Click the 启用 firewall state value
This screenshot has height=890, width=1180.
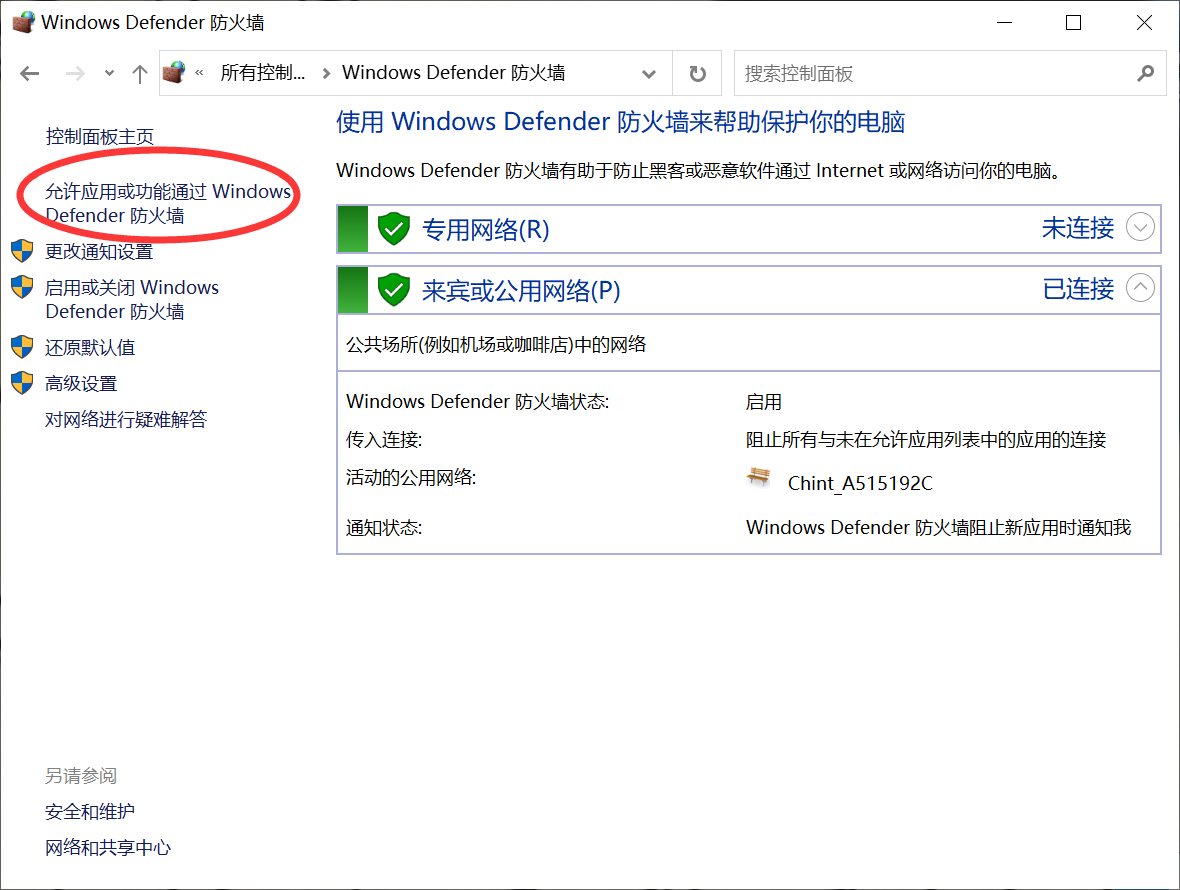tap(764, 402)
